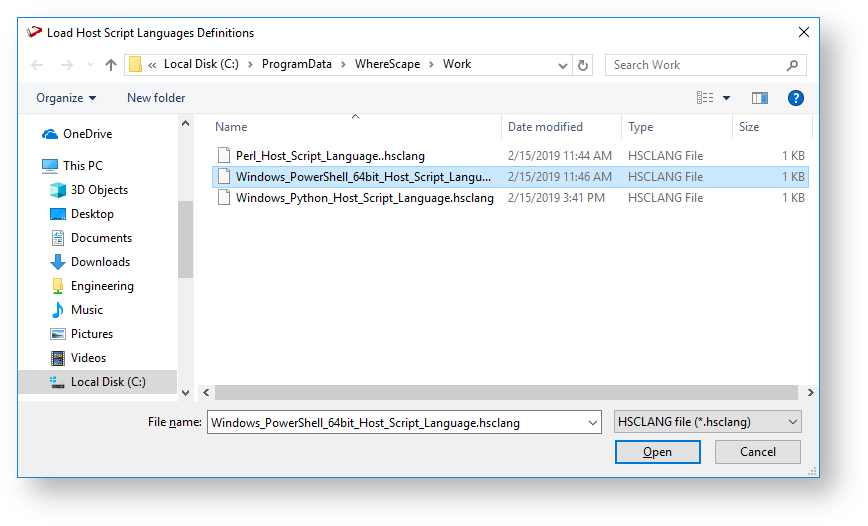868x526 pixels.
Task: Click the Perl file's document icon
Action: coord(224,156)
